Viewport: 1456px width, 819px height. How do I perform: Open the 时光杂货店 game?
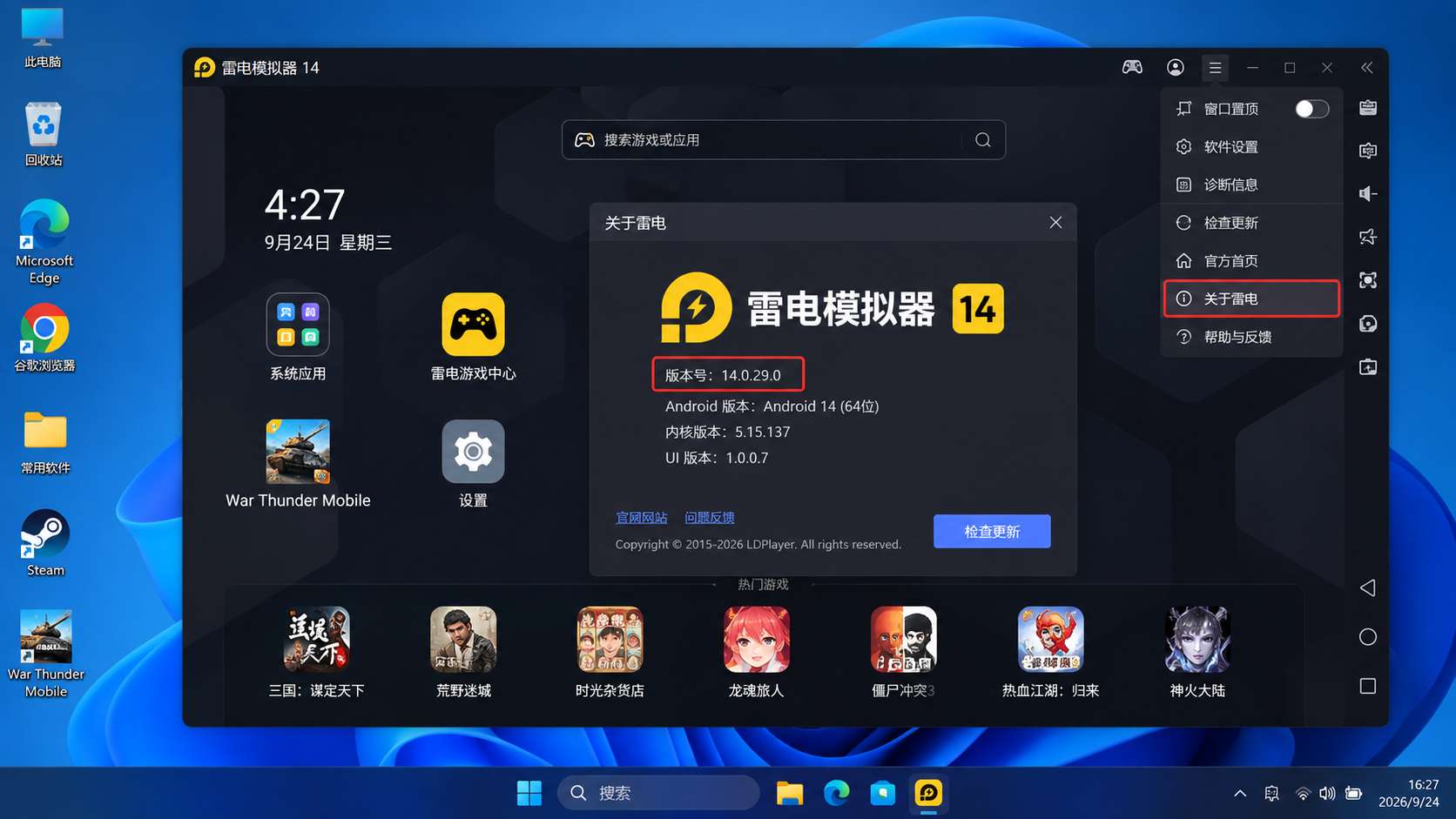click(x=610, y=653)
